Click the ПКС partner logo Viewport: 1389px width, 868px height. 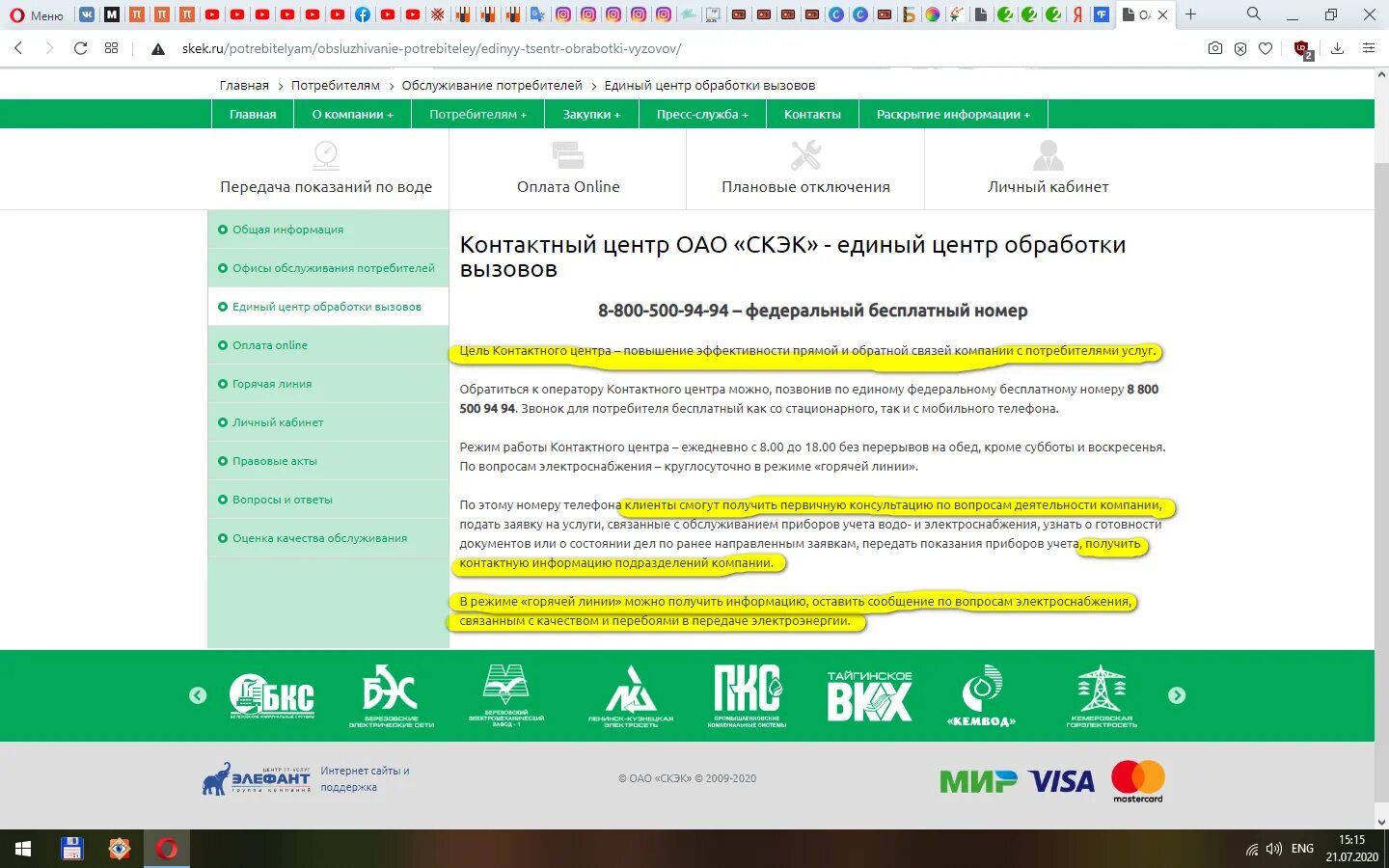(747, 695)
